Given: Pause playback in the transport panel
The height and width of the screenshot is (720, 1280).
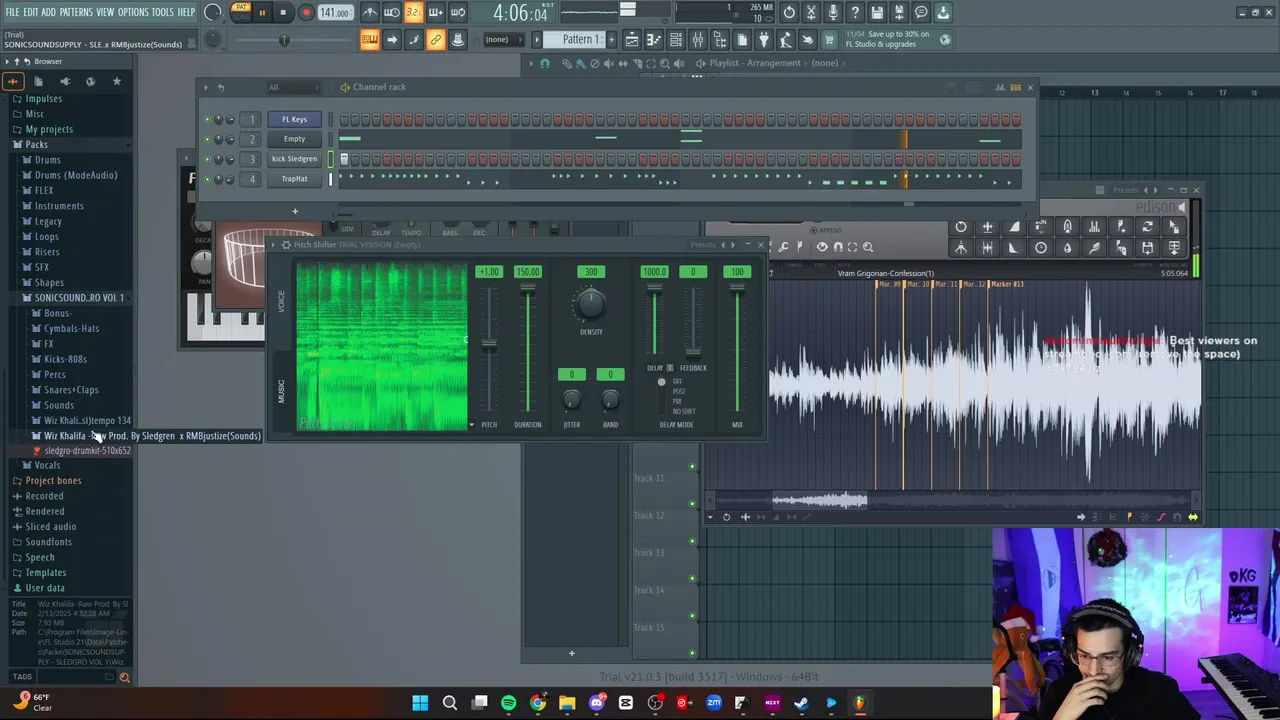Looking at the screenshot, I should [x=262, y=13].
